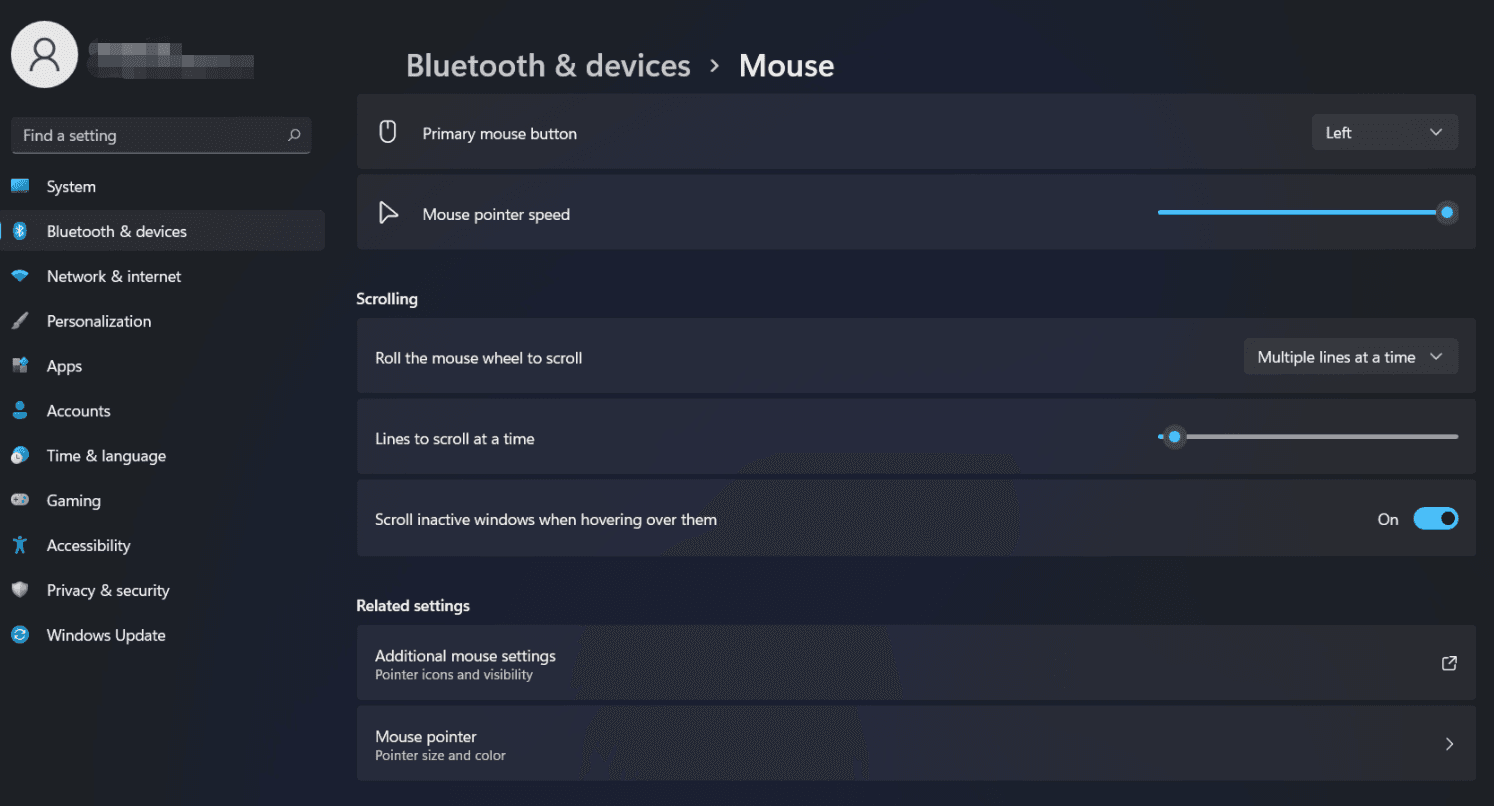The image size is (1494, 806).
Task: Turn off Scroll inactive windows toggle
Action: (1436, 519)
